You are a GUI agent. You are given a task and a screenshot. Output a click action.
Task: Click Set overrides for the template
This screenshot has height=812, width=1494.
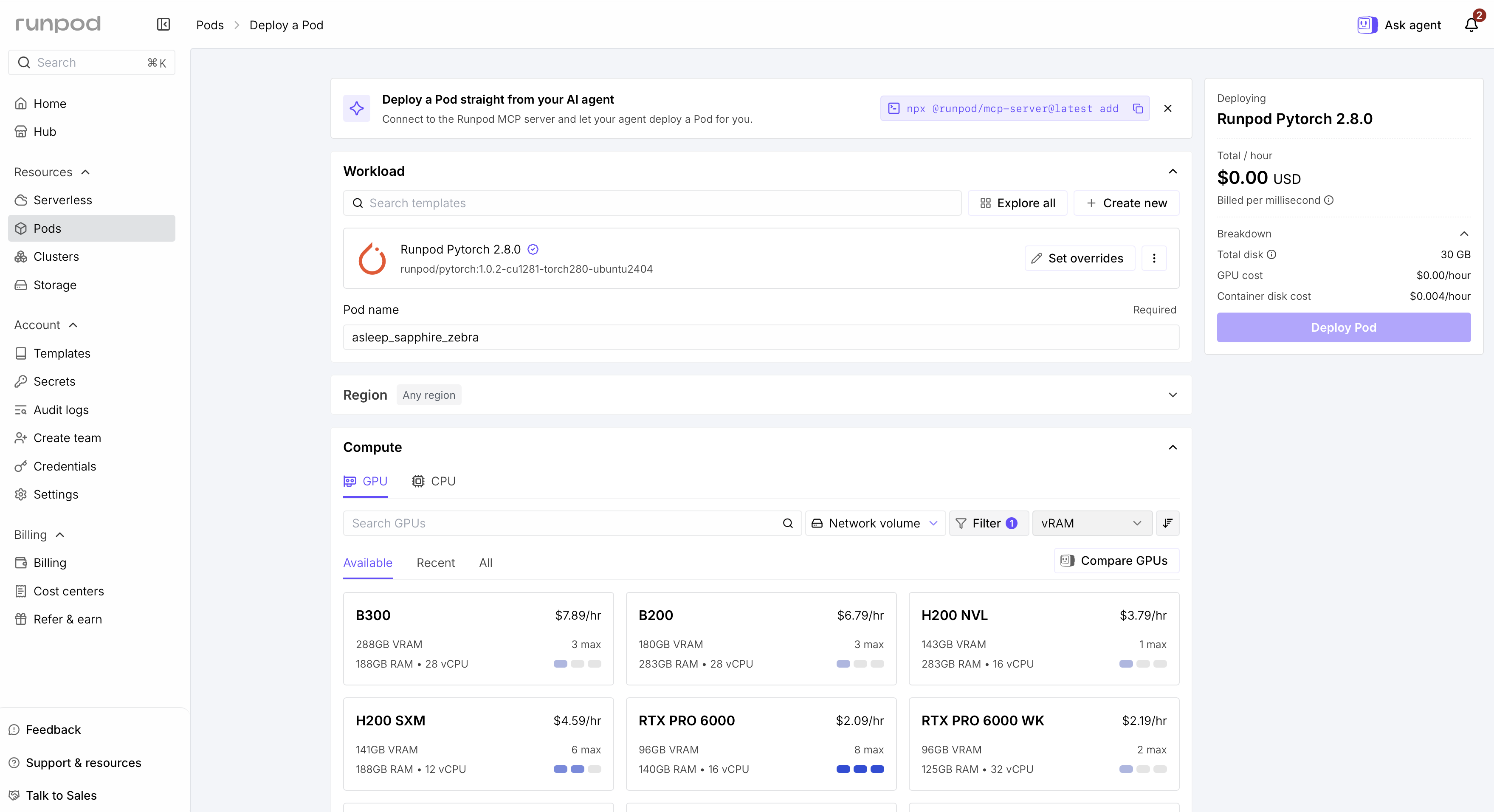point(1080,258)
